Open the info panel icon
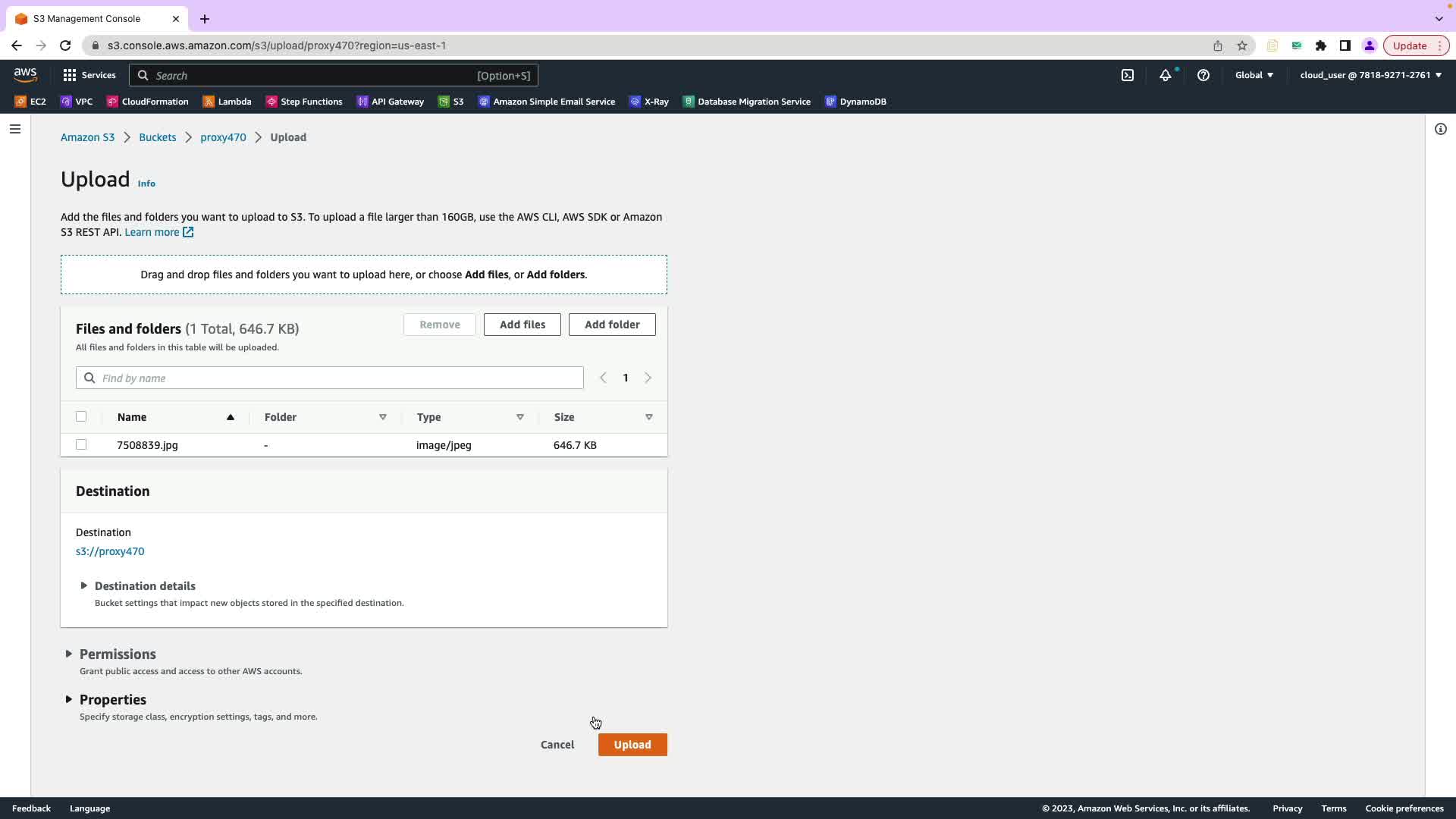 coord(1441,129)
